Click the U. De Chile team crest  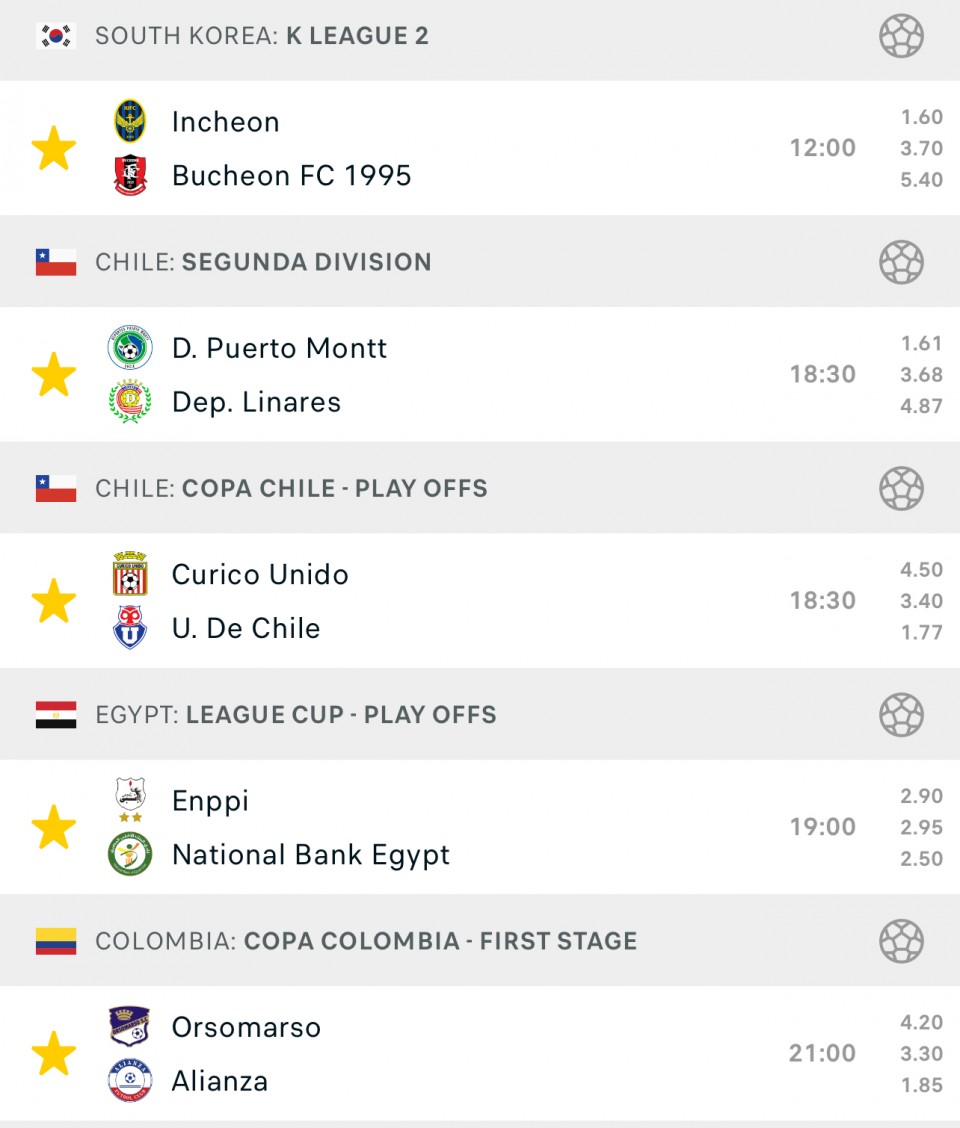click(x=130, y=628)
